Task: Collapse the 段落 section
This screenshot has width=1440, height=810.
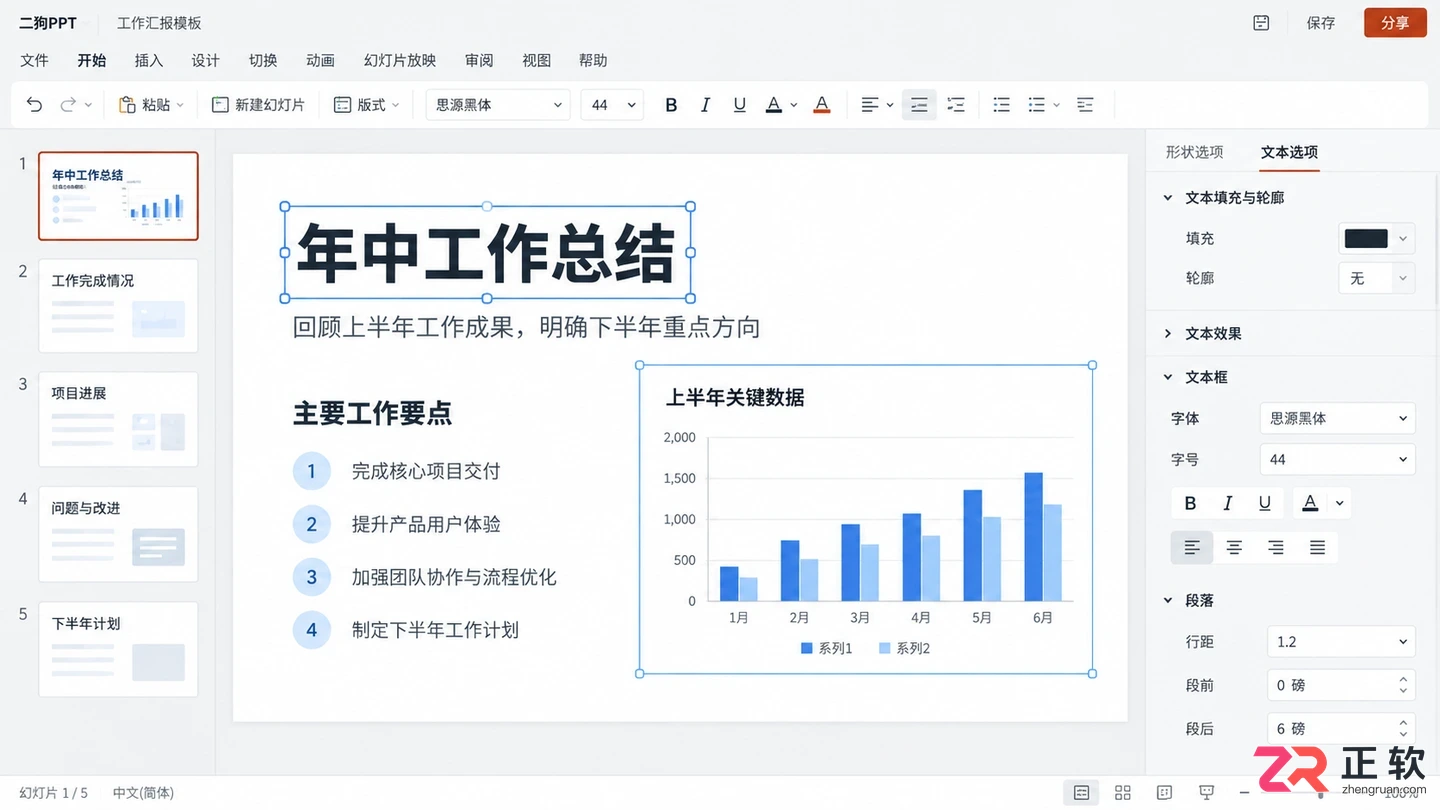Action: point(1168,600)
